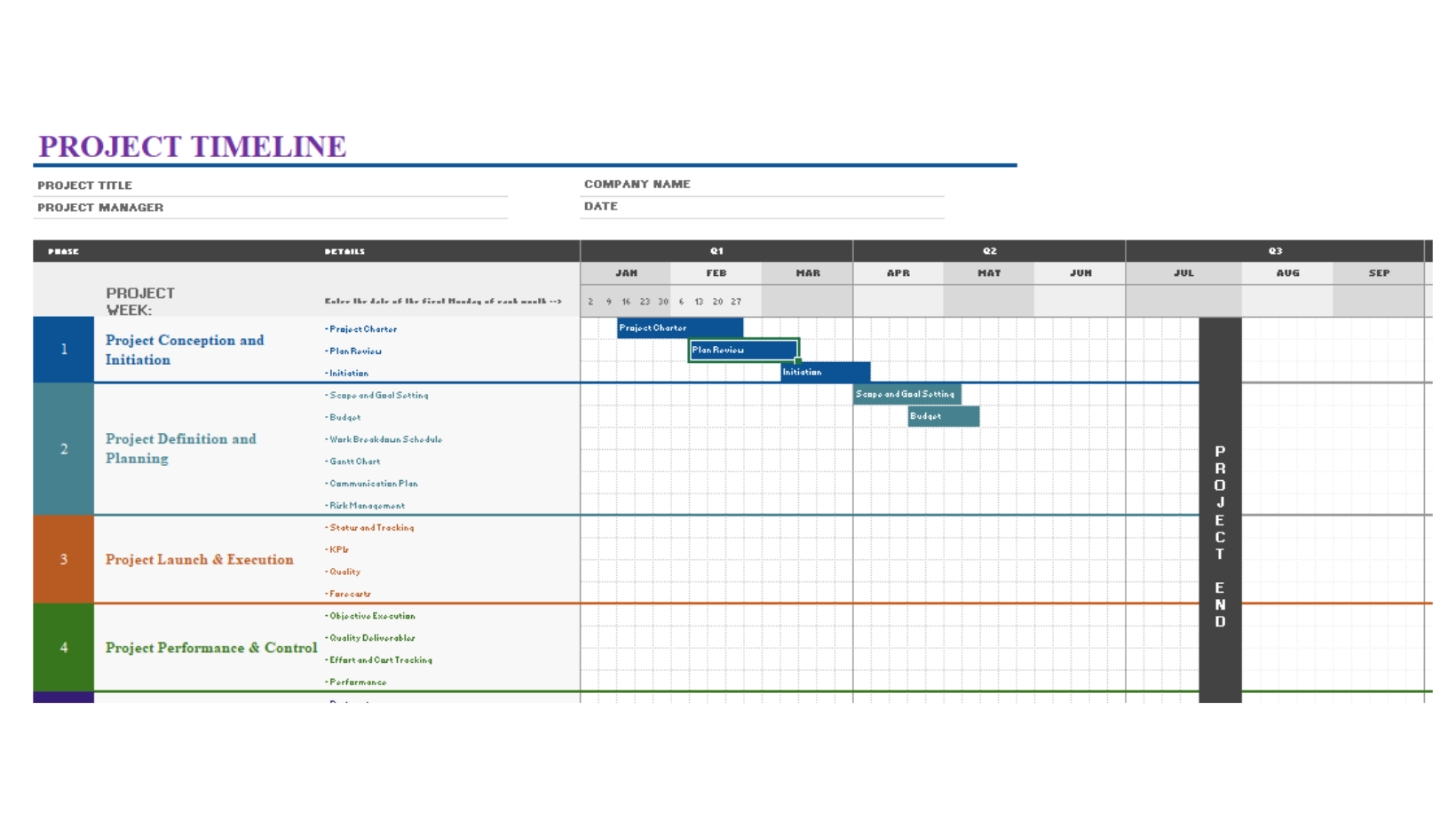The image size is (1456, 820).
Task: Click the Initiation bar in the Gantt chart
Action: pos(825,373)
